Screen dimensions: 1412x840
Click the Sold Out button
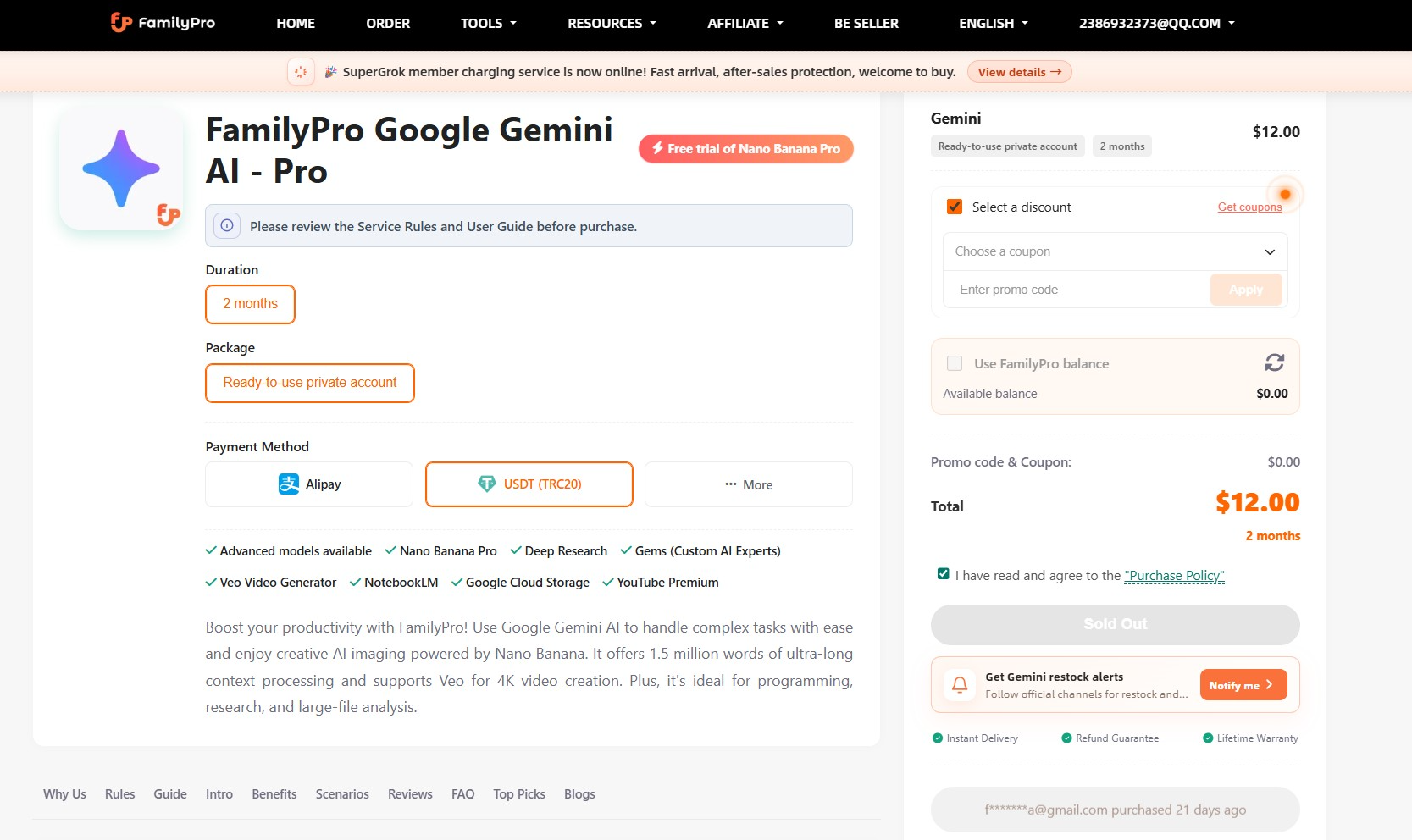coord(1115,625)
